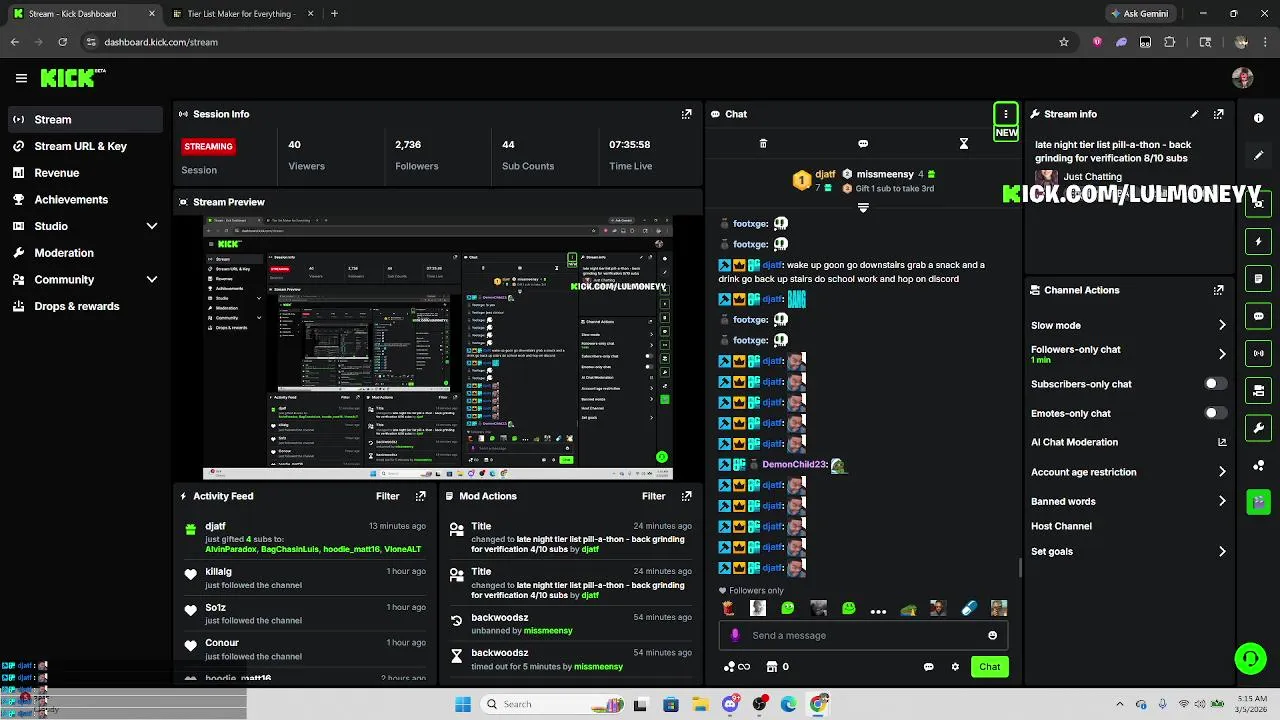Pop out the Session Info panel

tap(686, 114)
